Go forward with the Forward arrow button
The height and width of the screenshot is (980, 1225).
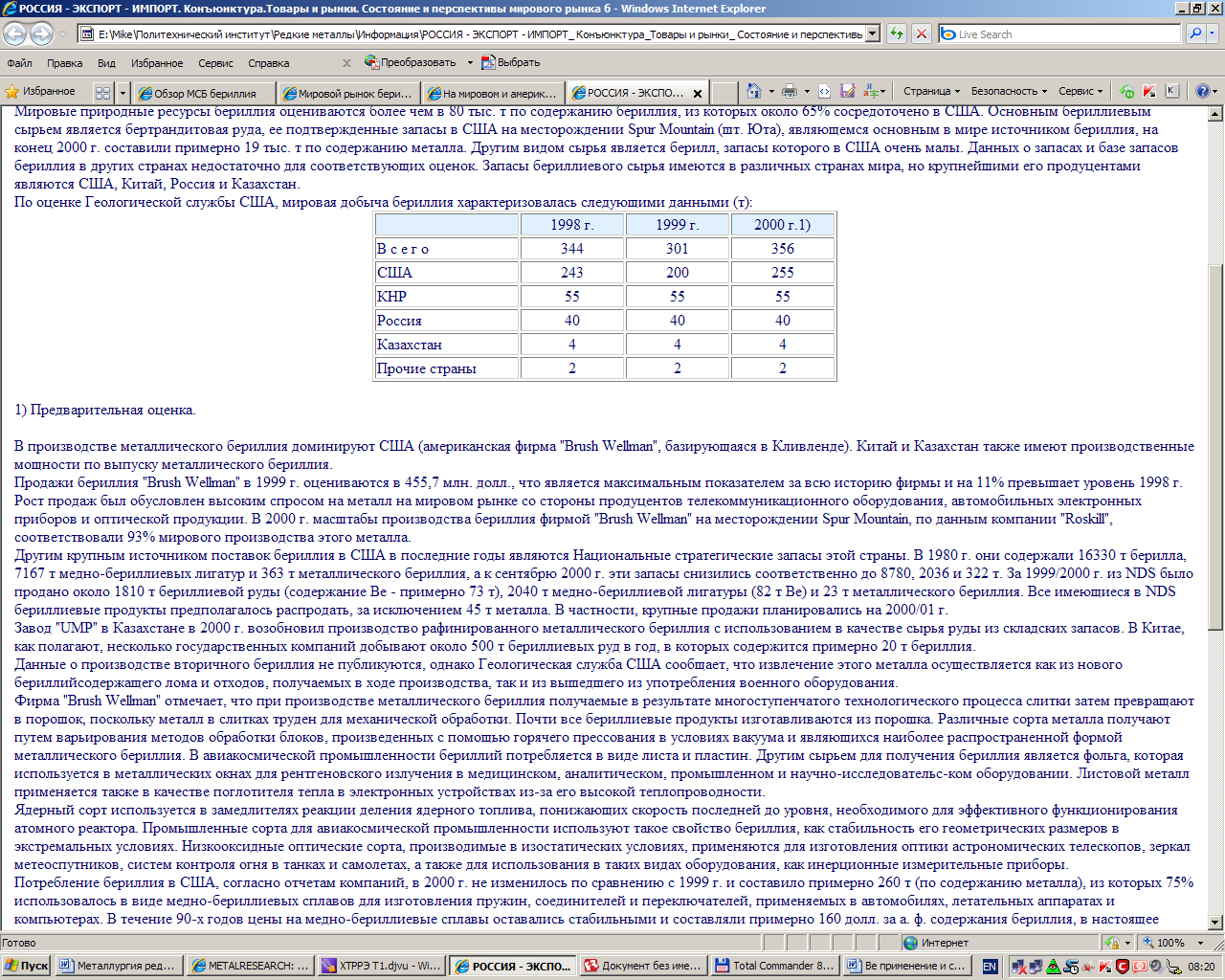[x=41, y=34]
